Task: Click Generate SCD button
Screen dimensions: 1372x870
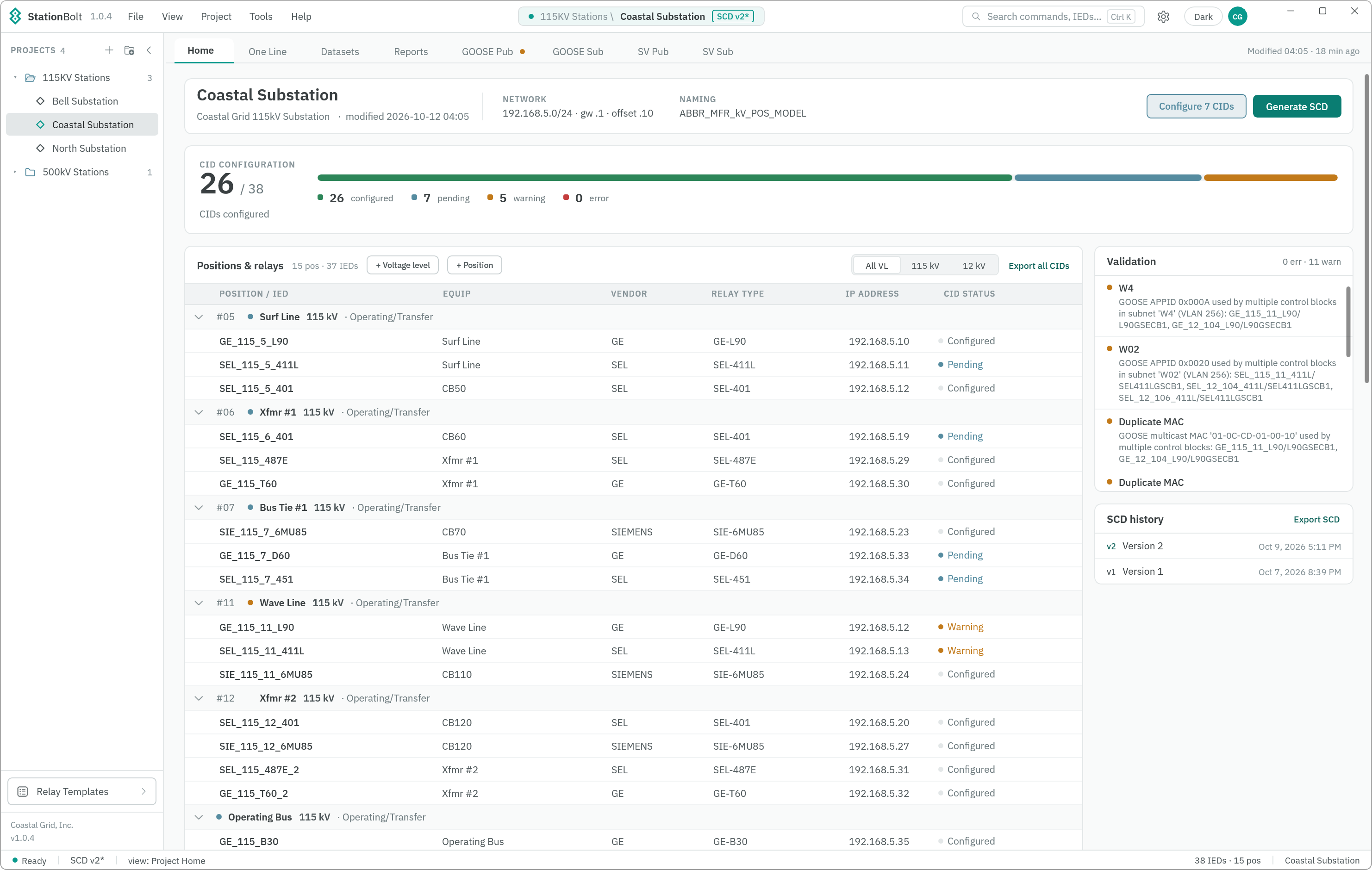Action: [1296, 106]
